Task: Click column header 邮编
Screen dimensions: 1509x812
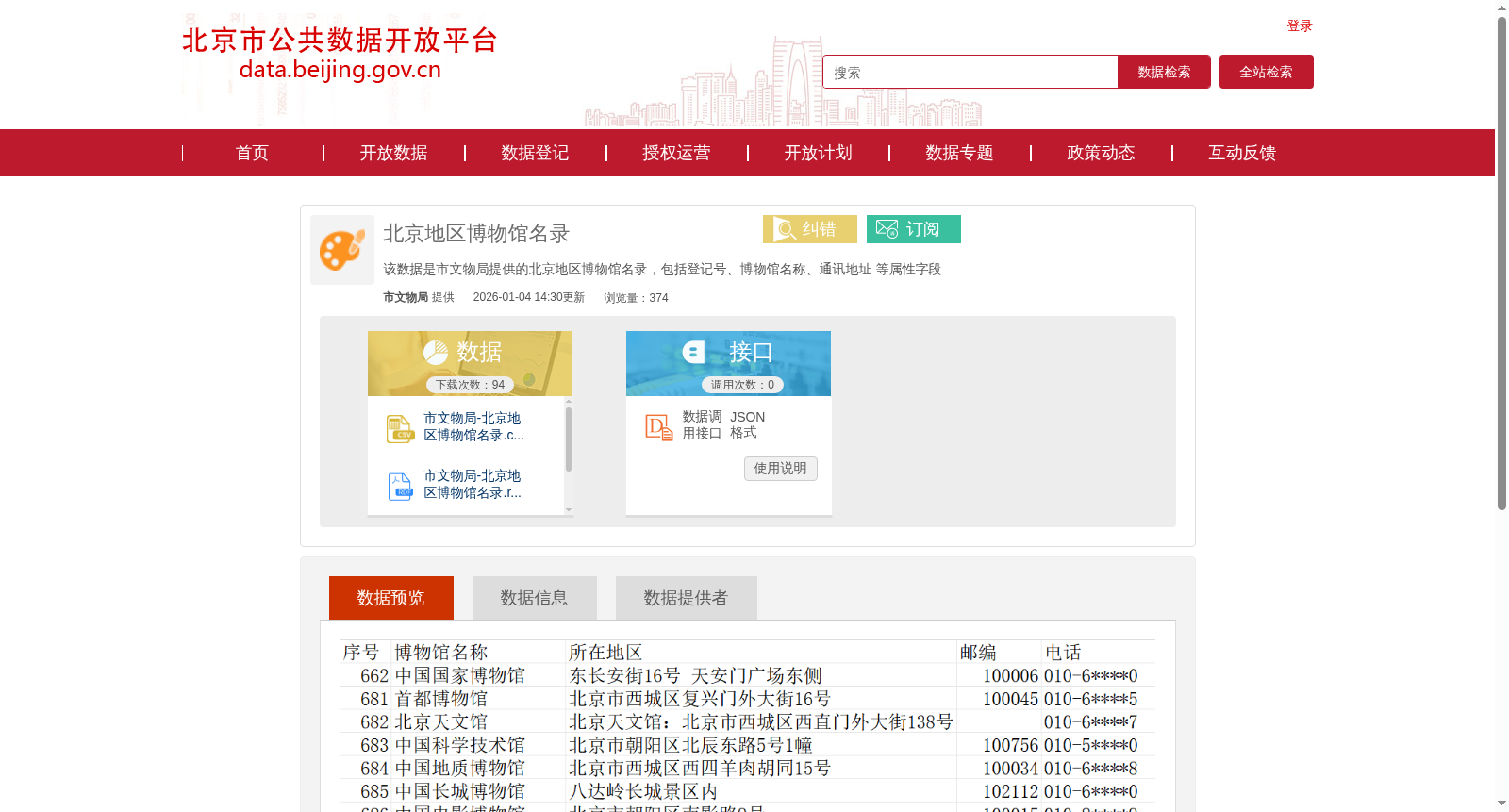Action: [978, 653]
